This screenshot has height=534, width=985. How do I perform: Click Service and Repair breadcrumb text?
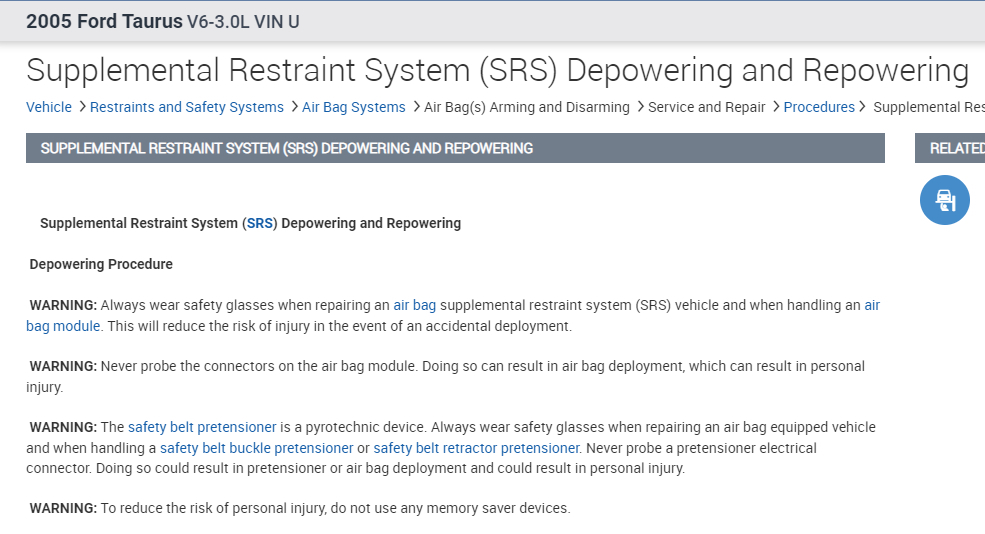(x=707, y=107)
